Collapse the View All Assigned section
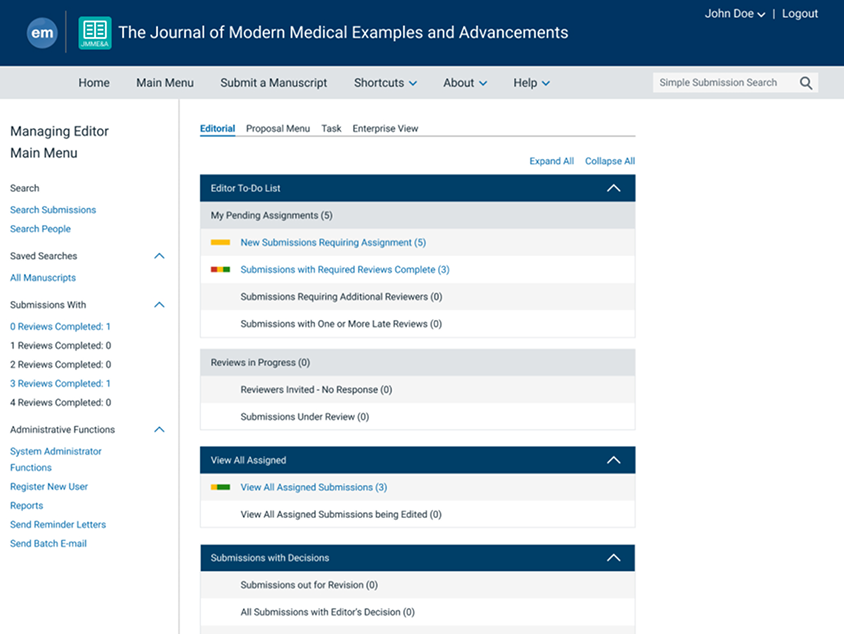Viewport: 844px width, 634px height. tap(614, 460)
